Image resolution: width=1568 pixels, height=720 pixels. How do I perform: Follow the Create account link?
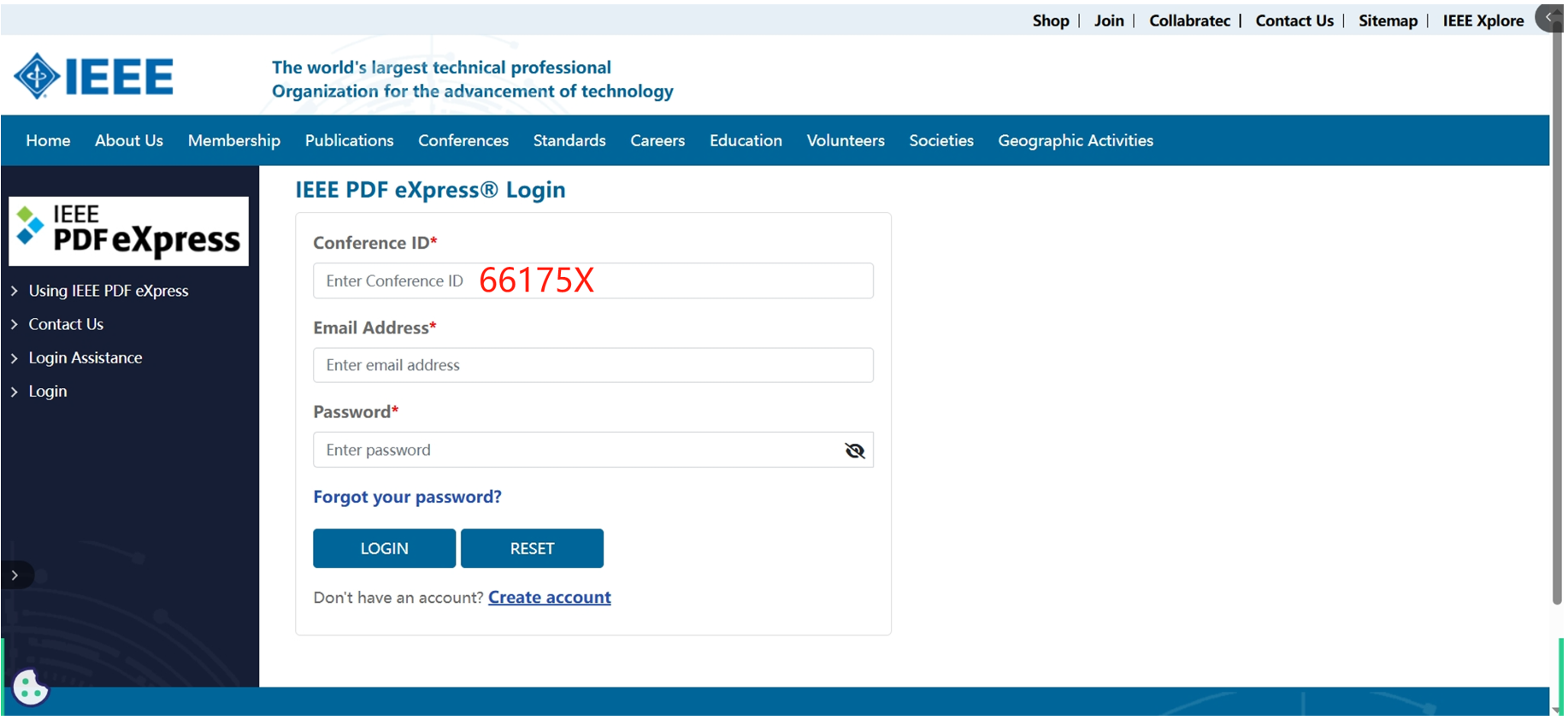[549, 598]
